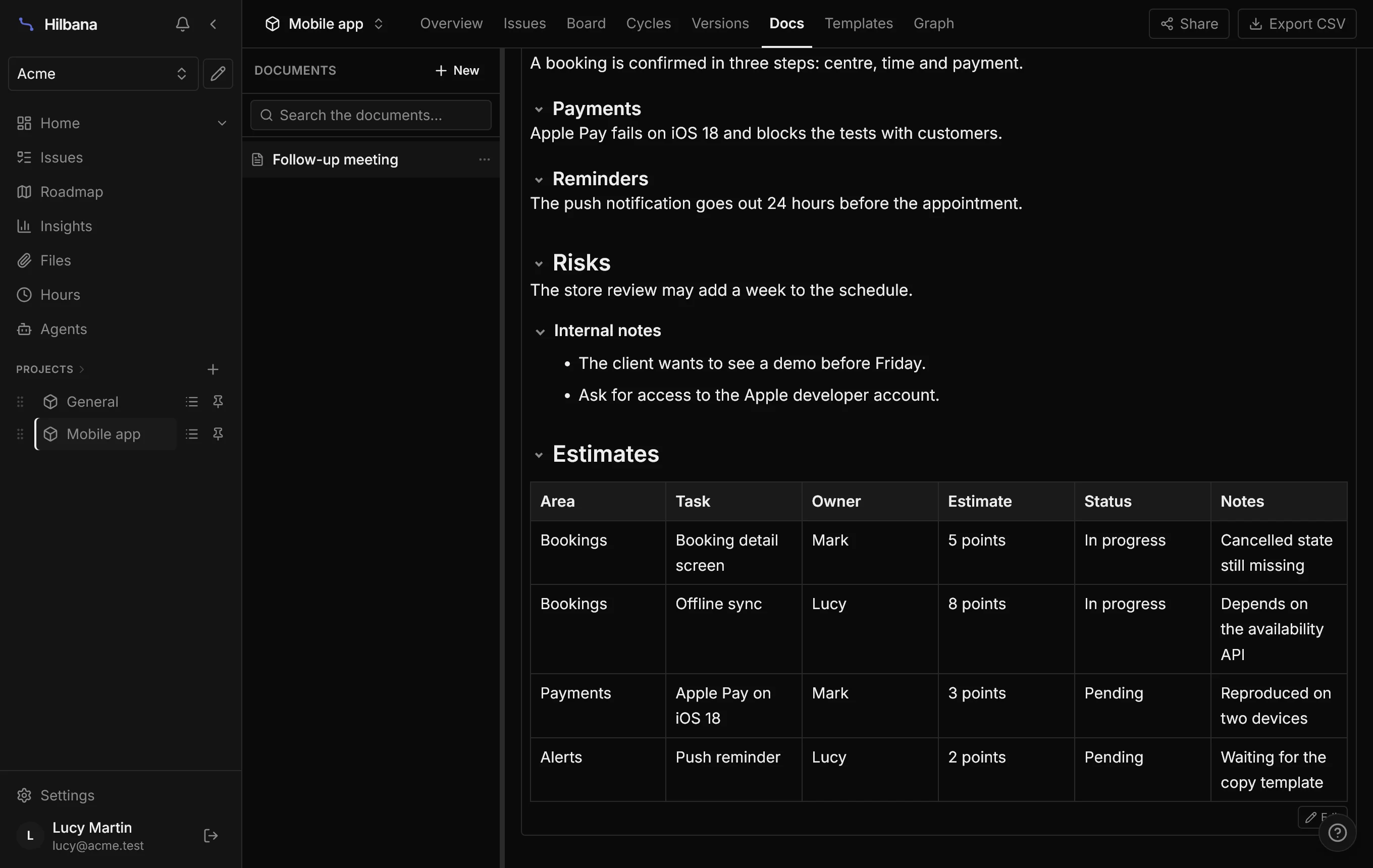Viewport: 1373px width, 868px height.
Task: Open the list icon for General project
Action: click(192, 402)
